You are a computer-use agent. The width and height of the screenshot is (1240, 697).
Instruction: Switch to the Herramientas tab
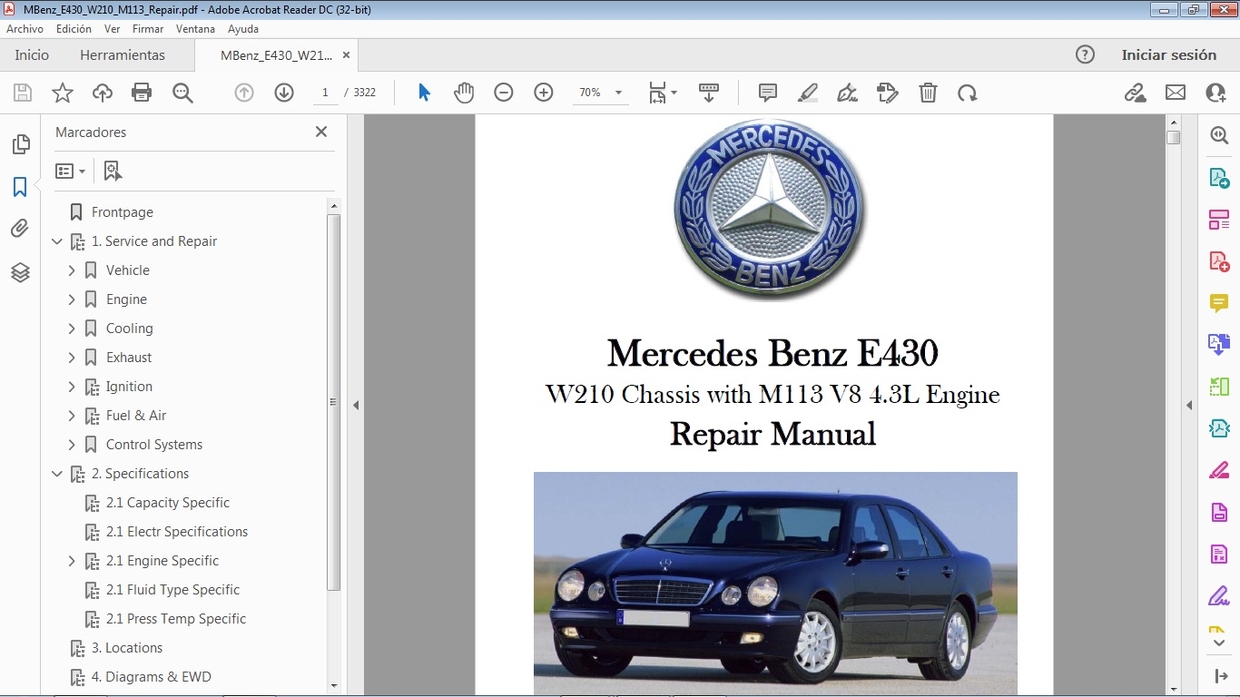122,55
